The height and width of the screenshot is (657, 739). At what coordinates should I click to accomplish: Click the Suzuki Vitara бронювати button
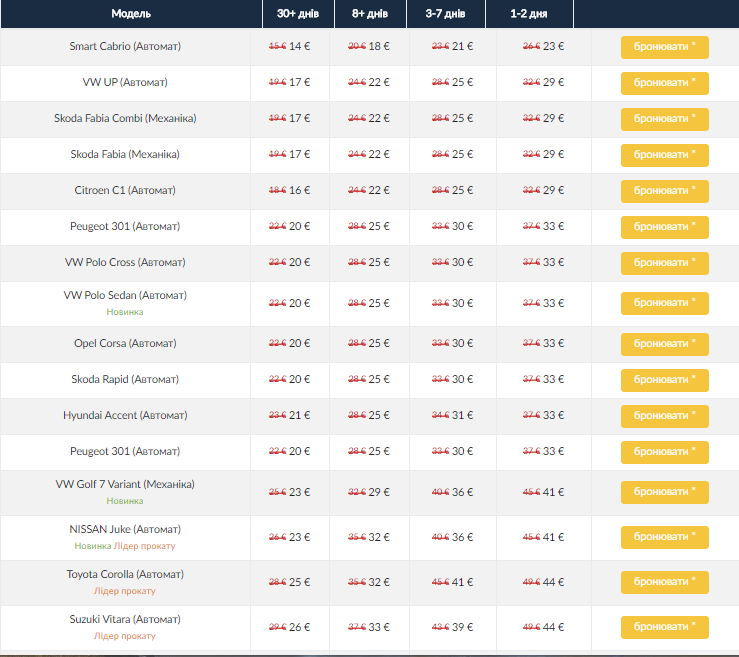click(x=664, y=627)
